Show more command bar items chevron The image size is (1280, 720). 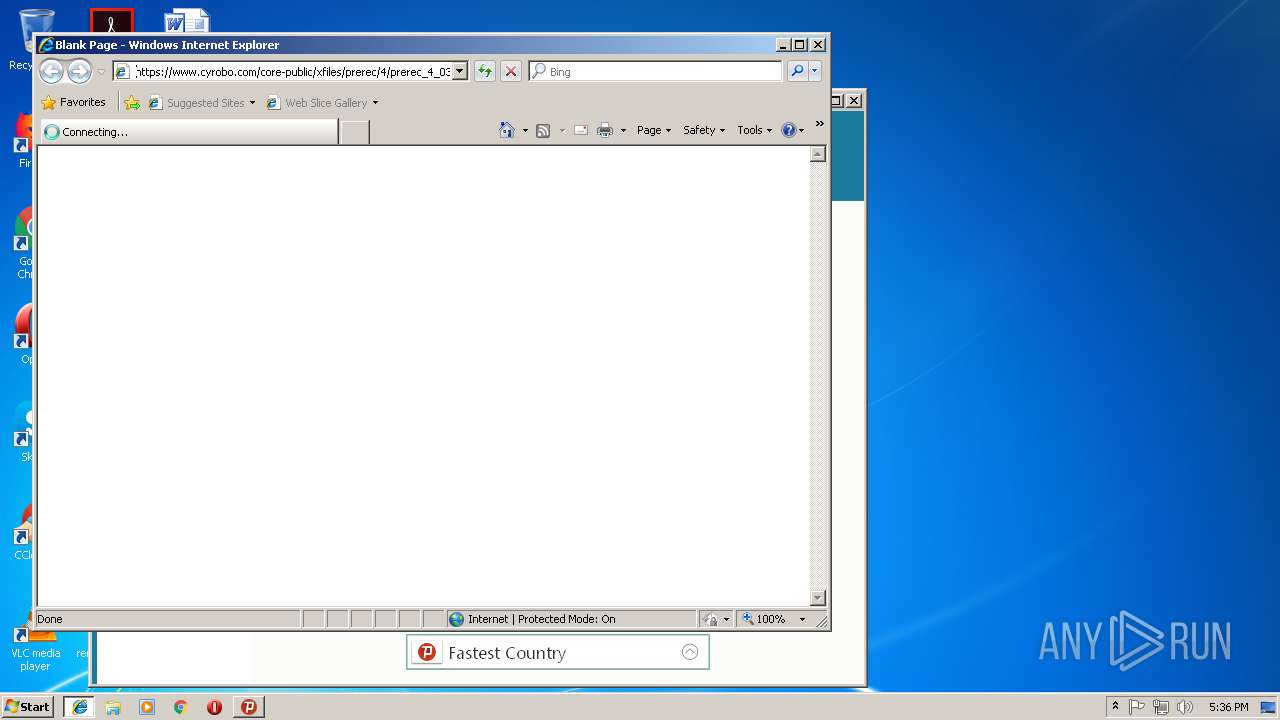[820, 124]
